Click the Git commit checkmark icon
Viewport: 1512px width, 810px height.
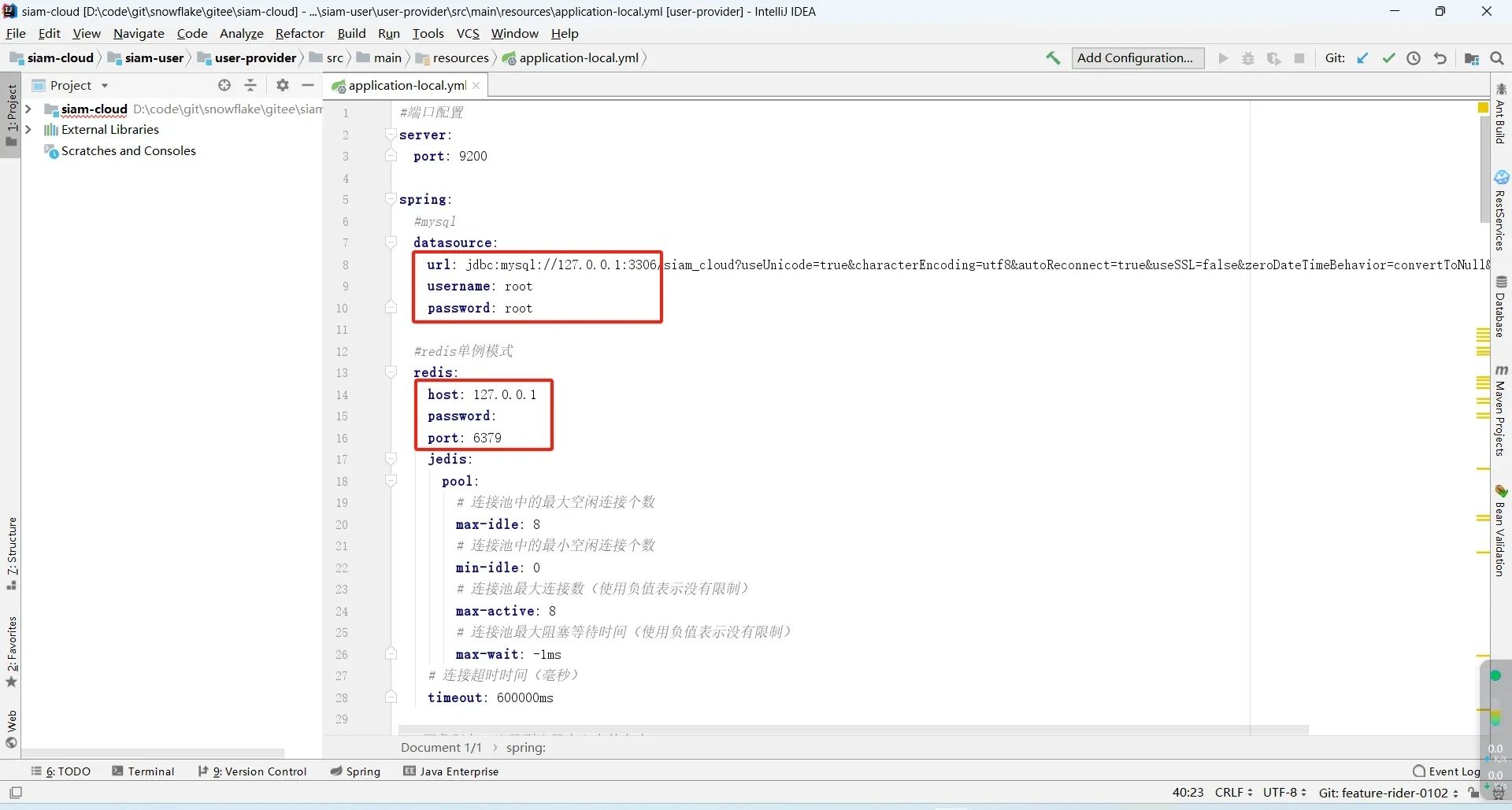point(1388,58)
